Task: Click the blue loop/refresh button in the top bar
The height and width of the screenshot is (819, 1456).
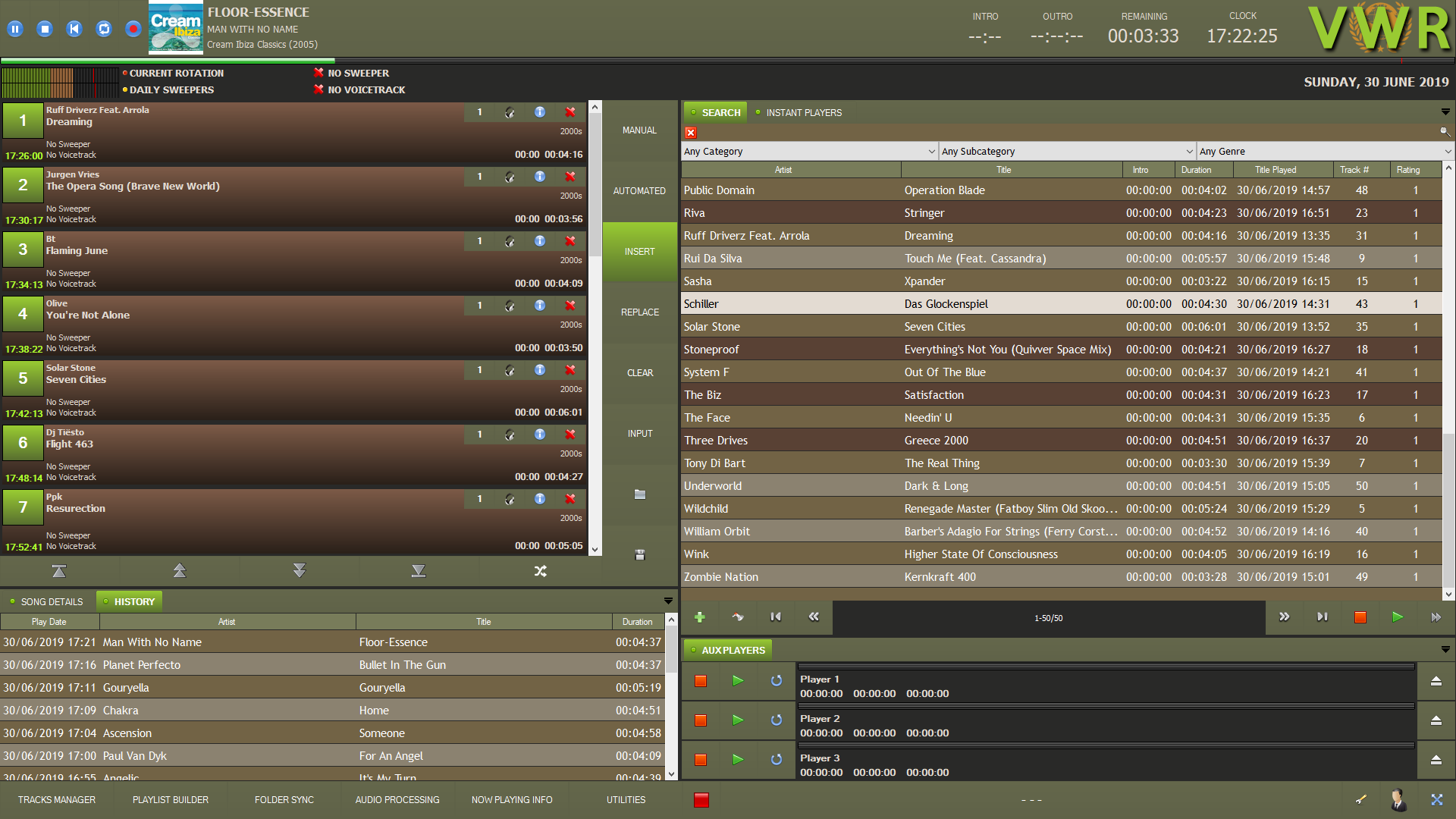Action: coord(104,29)
